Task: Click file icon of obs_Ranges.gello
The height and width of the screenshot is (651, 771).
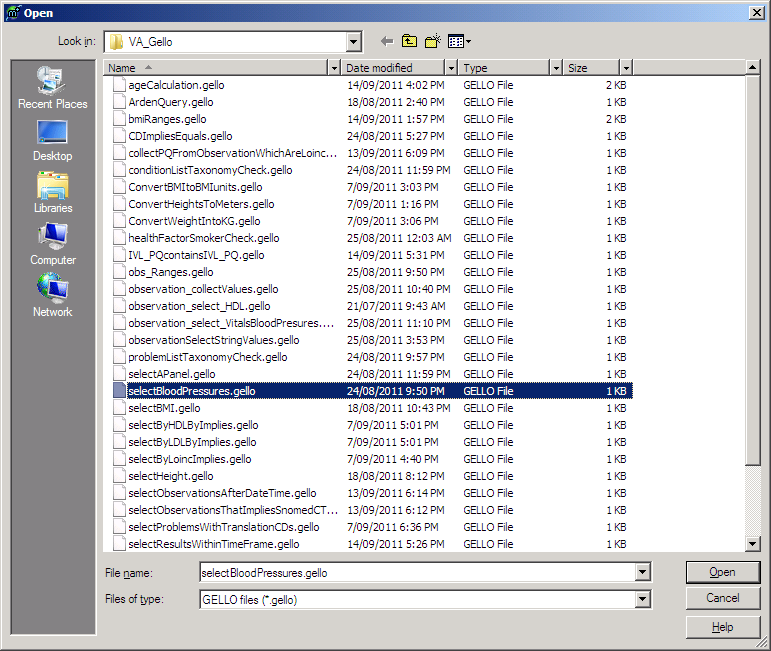Action: coord(119,272)
